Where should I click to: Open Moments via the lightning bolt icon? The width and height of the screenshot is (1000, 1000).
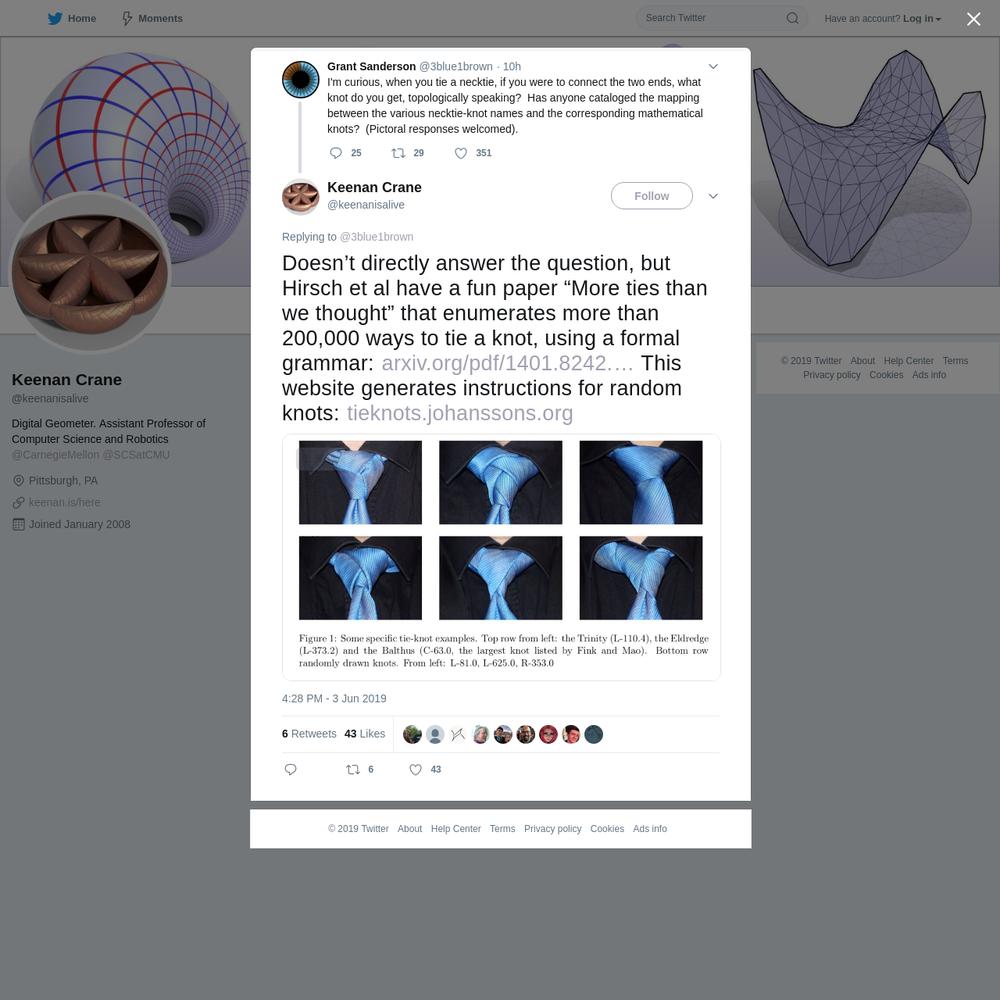click(127, 18)
